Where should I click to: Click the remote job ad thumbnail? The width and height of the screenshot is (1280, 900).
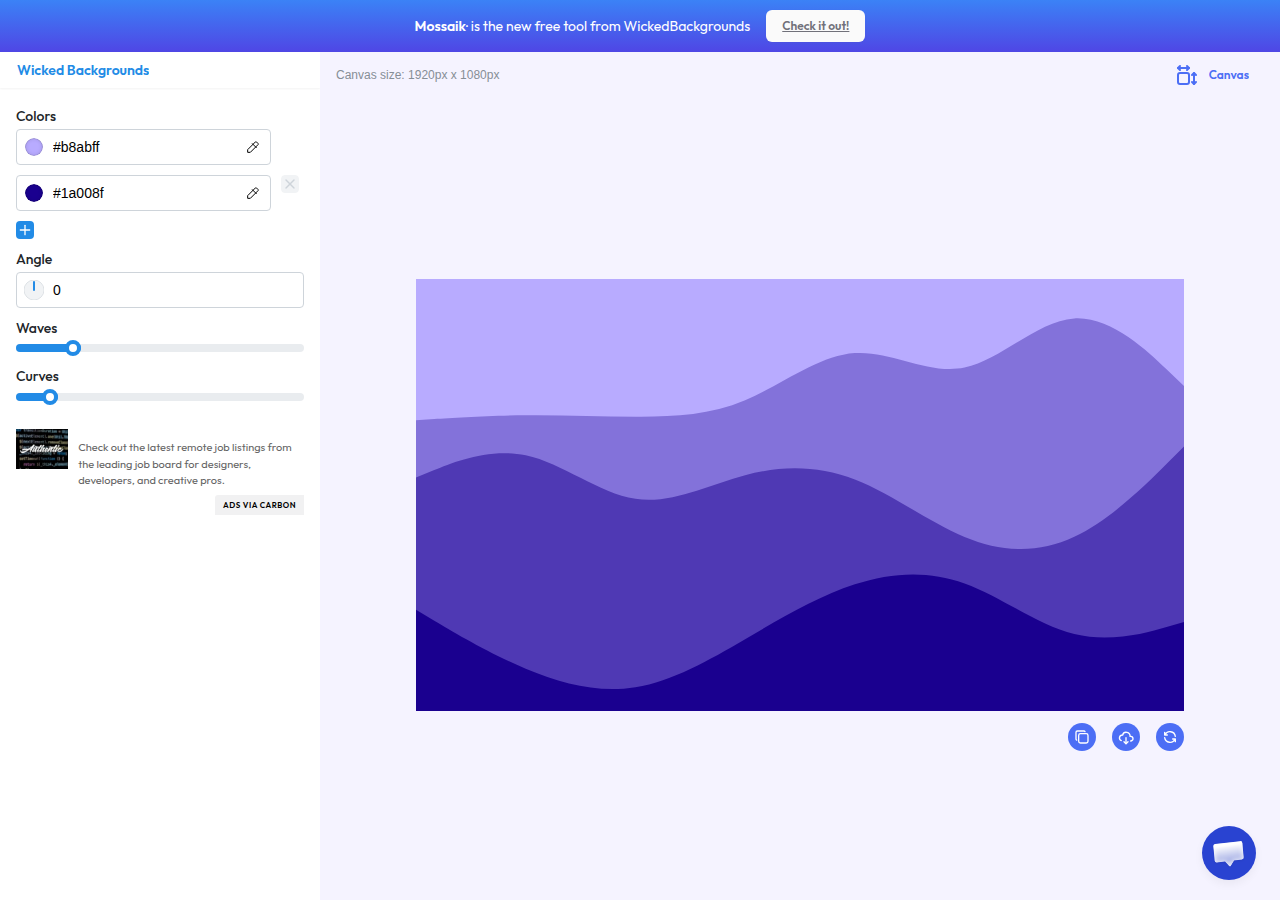(x=42, y=449)
